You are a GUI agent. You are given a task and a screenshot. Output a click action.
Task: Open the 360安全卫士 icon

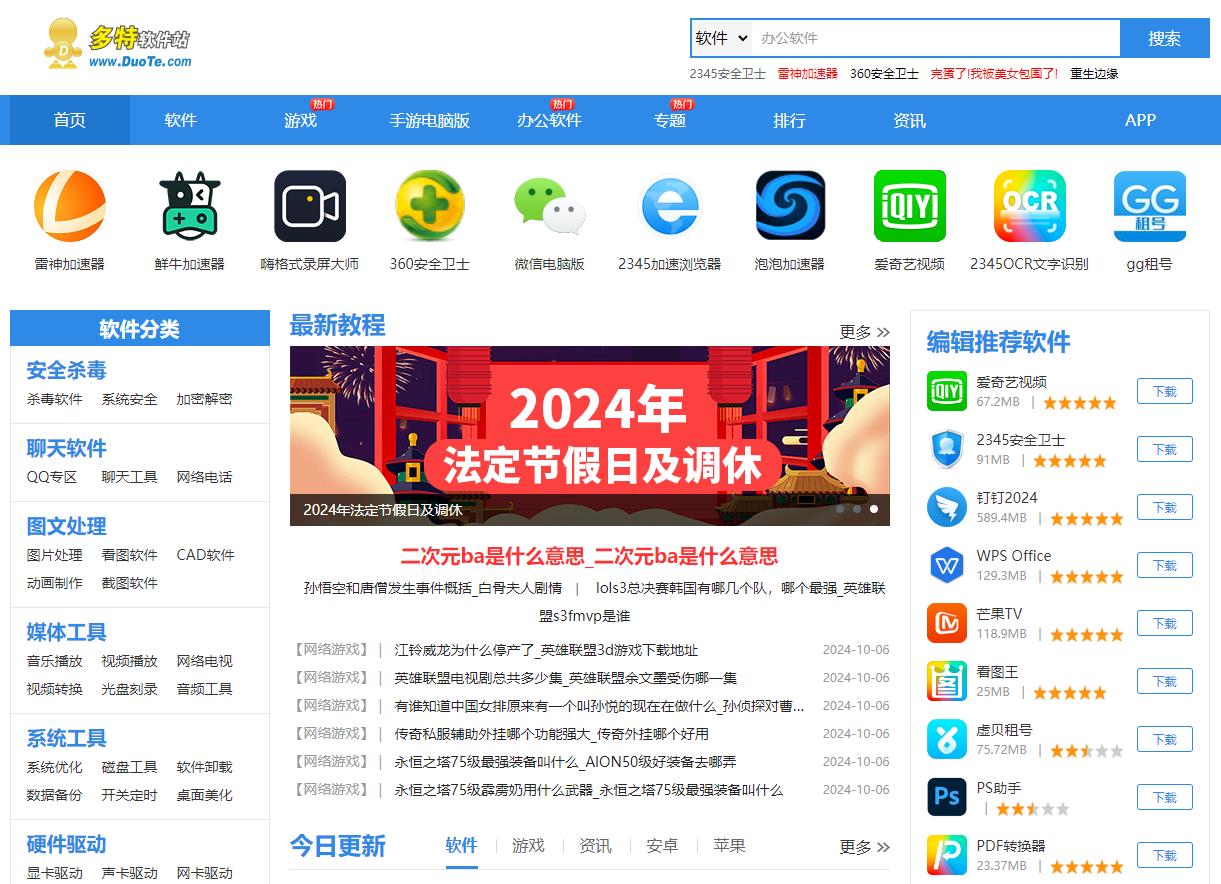tap(430, 206)
